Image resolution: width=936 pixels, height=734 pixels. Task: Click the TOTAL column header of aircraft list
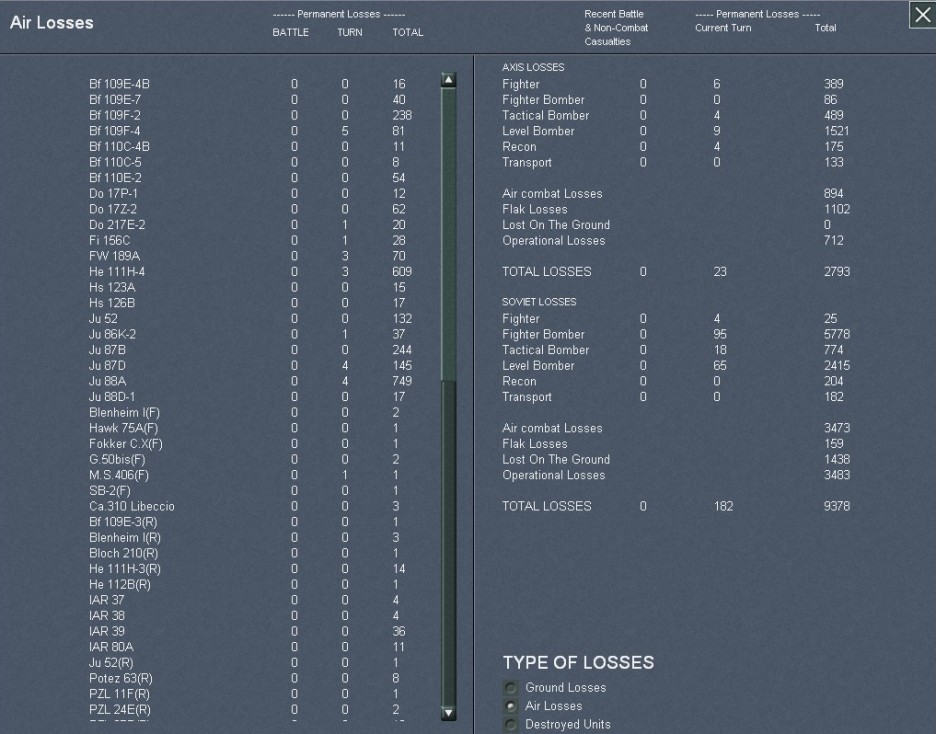407,32
